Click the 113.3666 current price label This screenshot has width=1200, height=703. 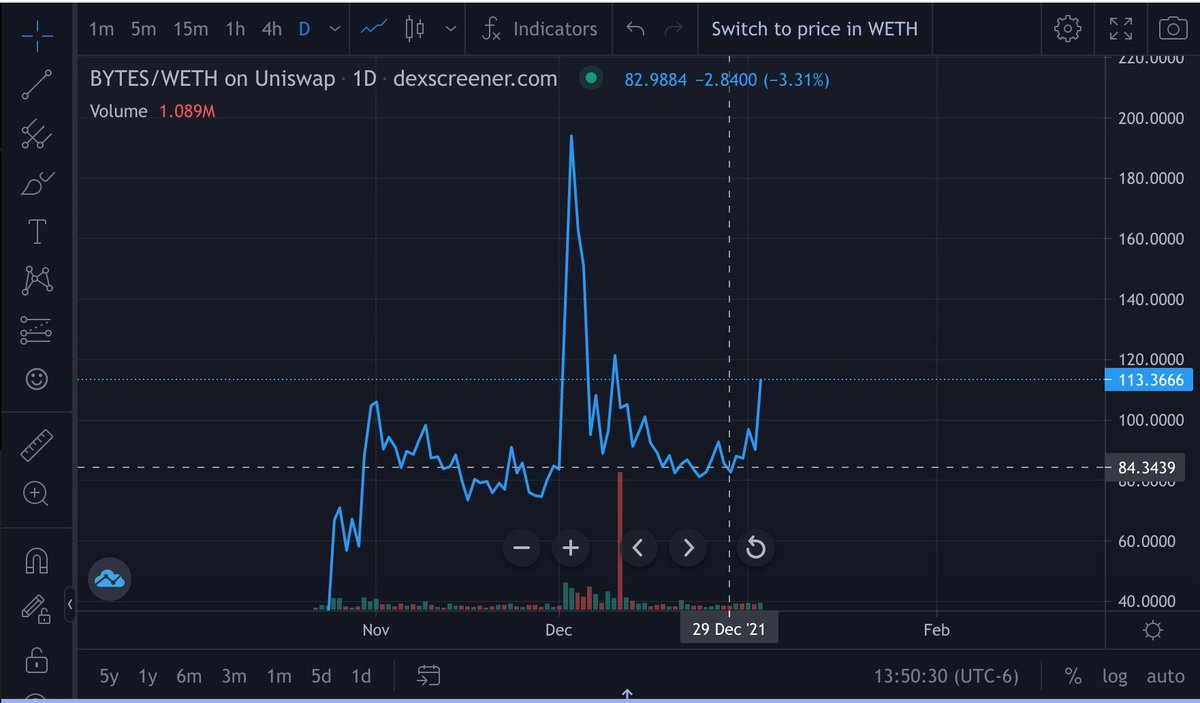(x=1149, y=379)
